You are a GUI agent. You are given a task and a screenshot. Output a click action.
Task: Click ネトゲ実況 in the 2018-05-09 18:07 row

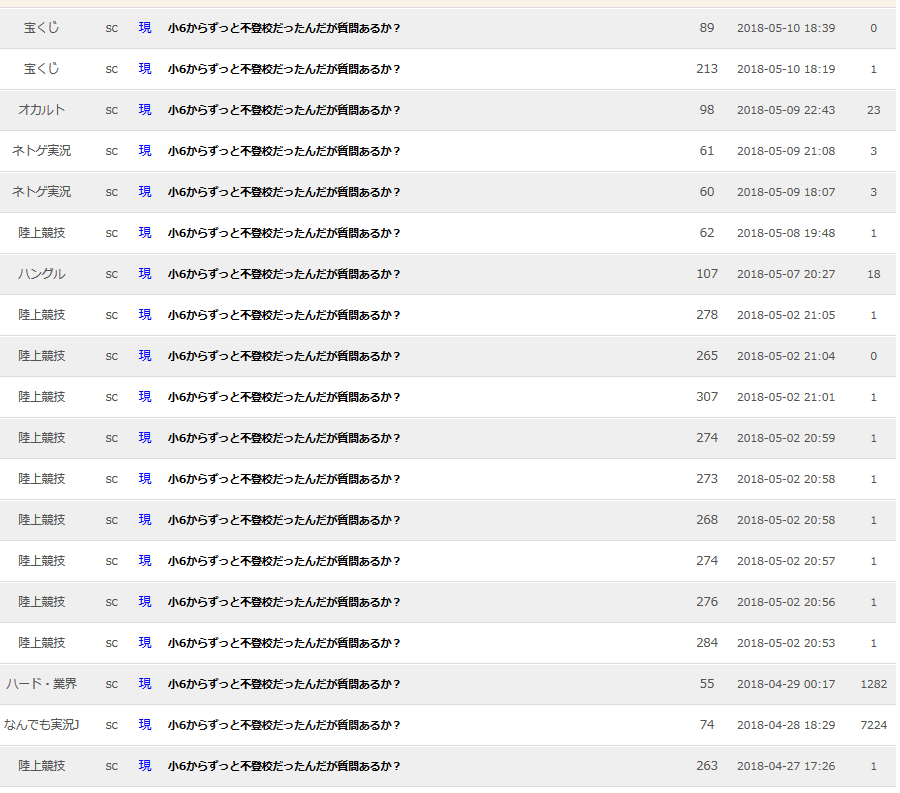(41, 192)
